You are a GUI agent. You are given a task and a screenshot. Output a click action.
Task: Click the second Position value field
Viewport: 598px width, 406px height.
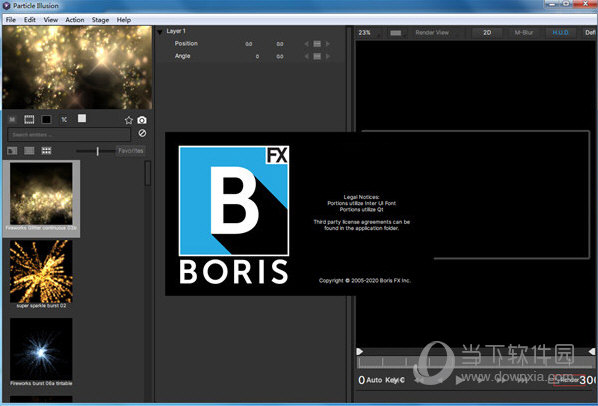click(x=280, y=44)
